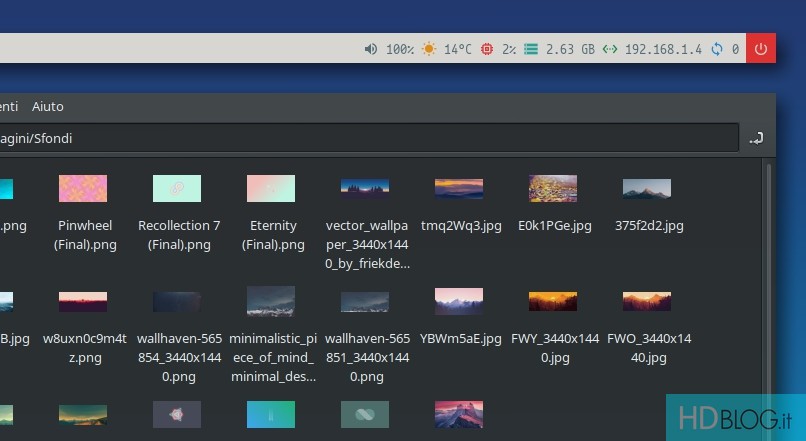Click the red power button

click(761, 48)
